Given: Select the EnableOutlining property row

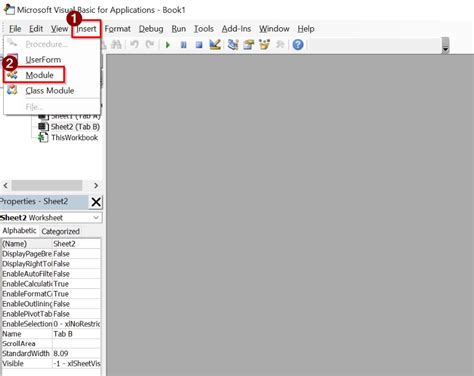Looking at the screenshot, I should tap(51, 304).
